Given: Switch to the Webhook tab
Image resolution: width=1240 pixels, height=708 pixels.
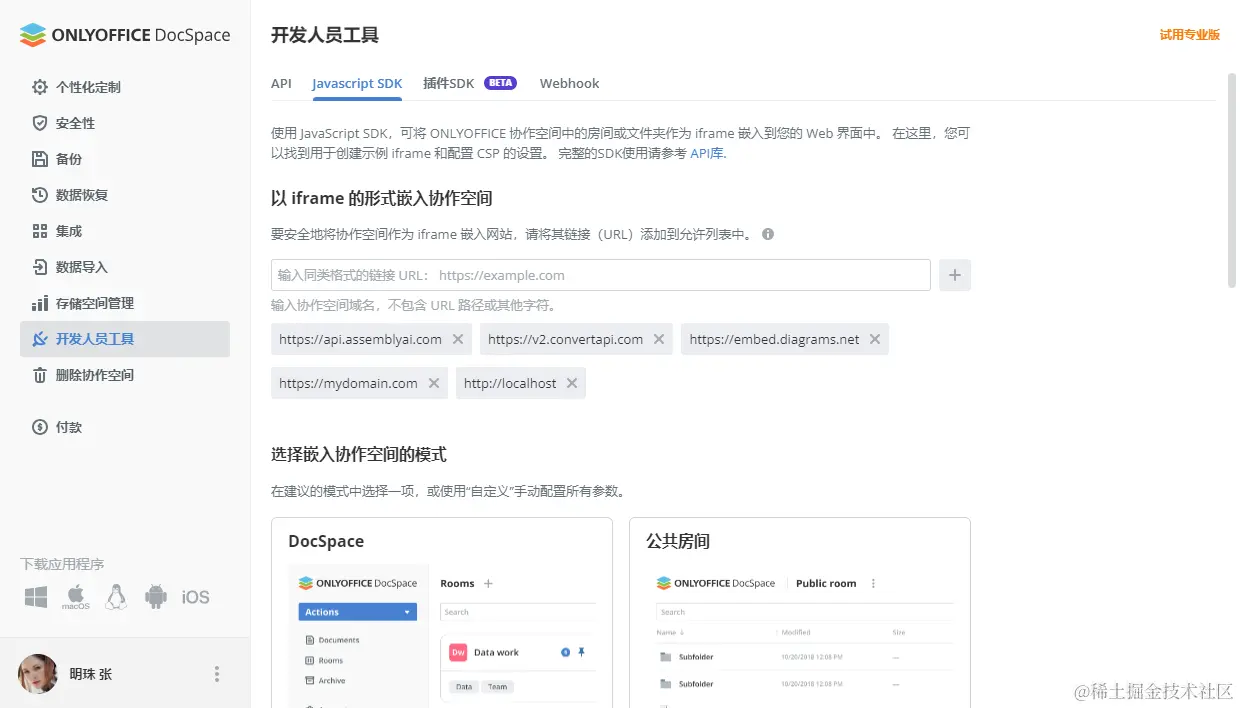Looking at the screenshot, I should [569, 83].
